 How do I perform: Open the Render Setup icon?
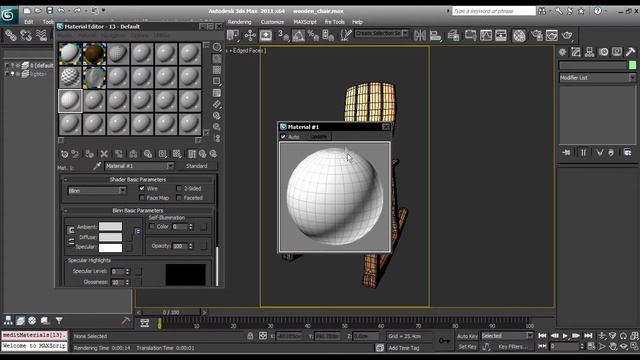[x=537, y=36]
